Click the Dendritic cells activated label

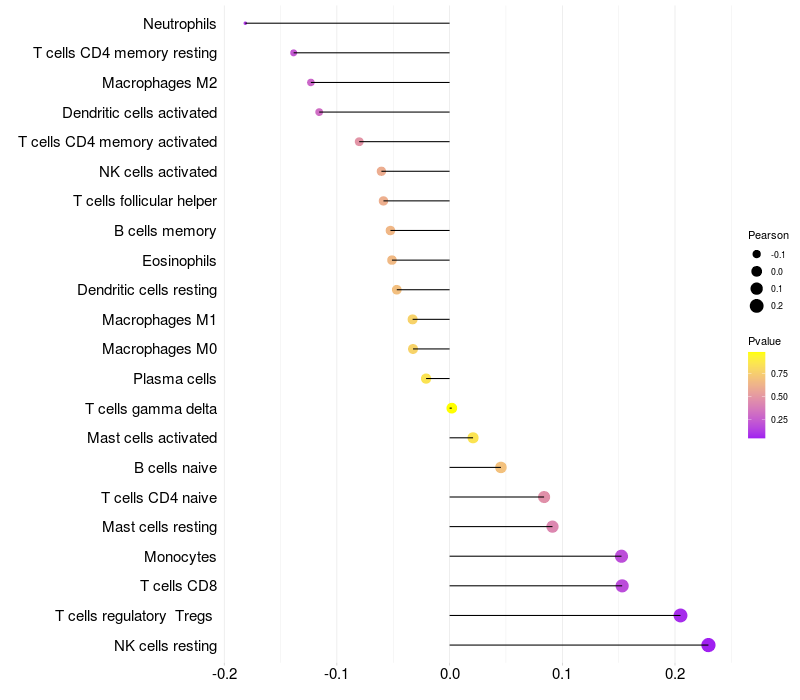click(140, 113)
